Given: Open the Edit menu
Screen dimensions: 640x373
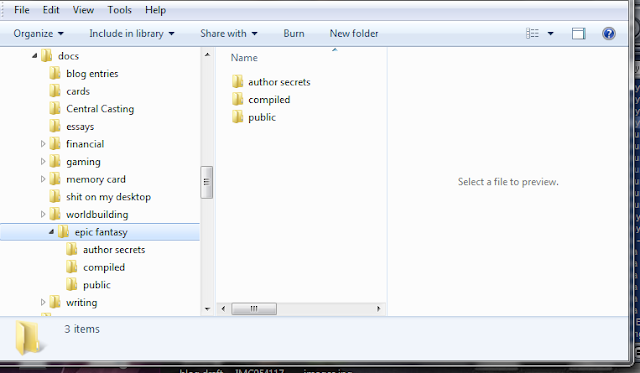Looking at the screenshot, I should 51,10.
